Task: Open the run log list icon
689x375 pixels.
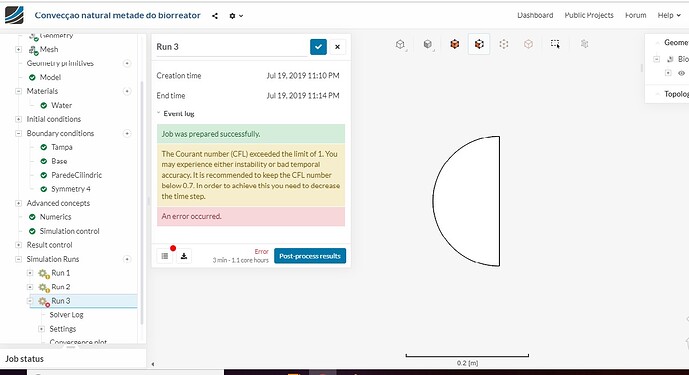Action: pyautogui.click(x=165, y=256)
